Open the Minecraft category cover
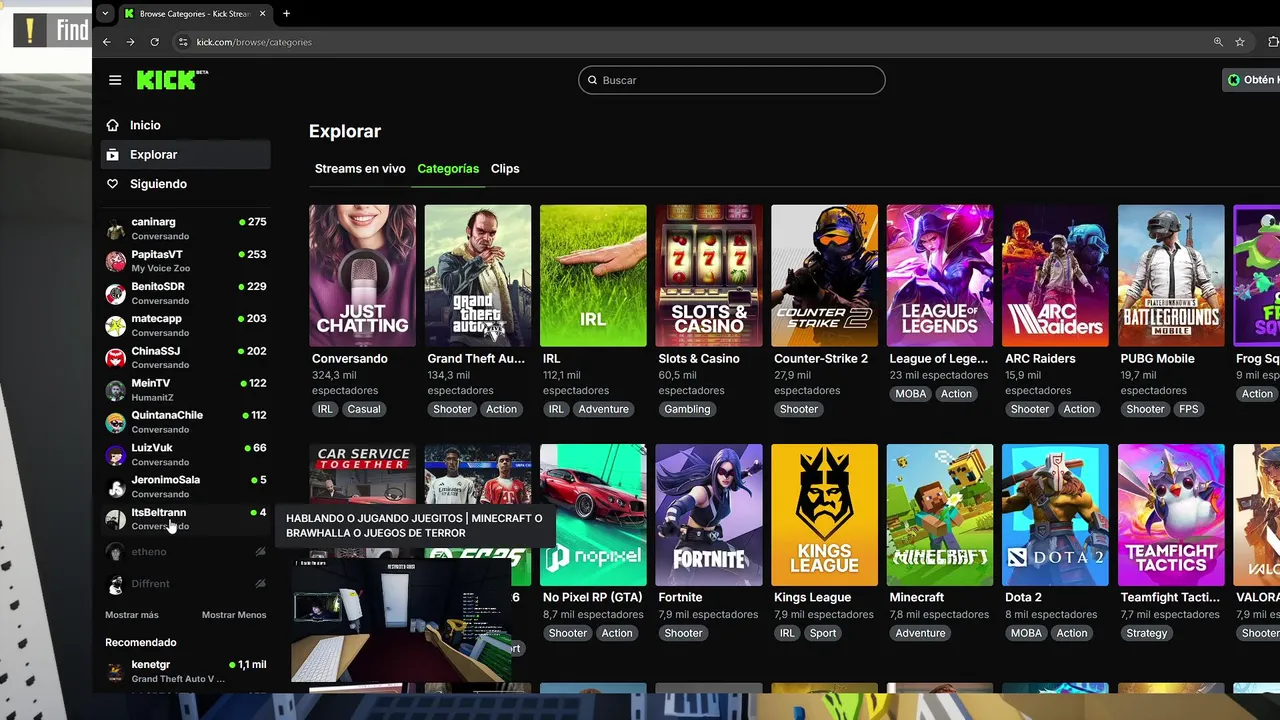The image size is (1280, 720). (940, 515)
